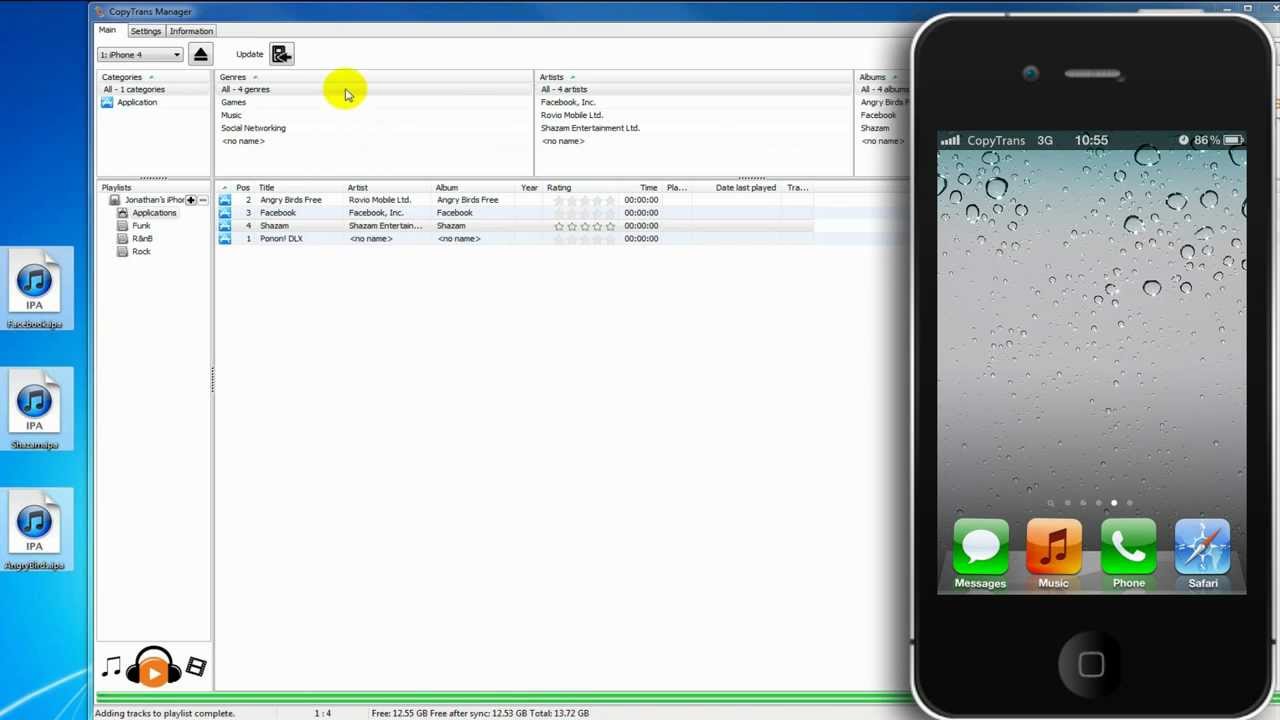This screenshot has height=720, width=1280.
Task: Click the film strip video icon
Action: click(196, 666)
